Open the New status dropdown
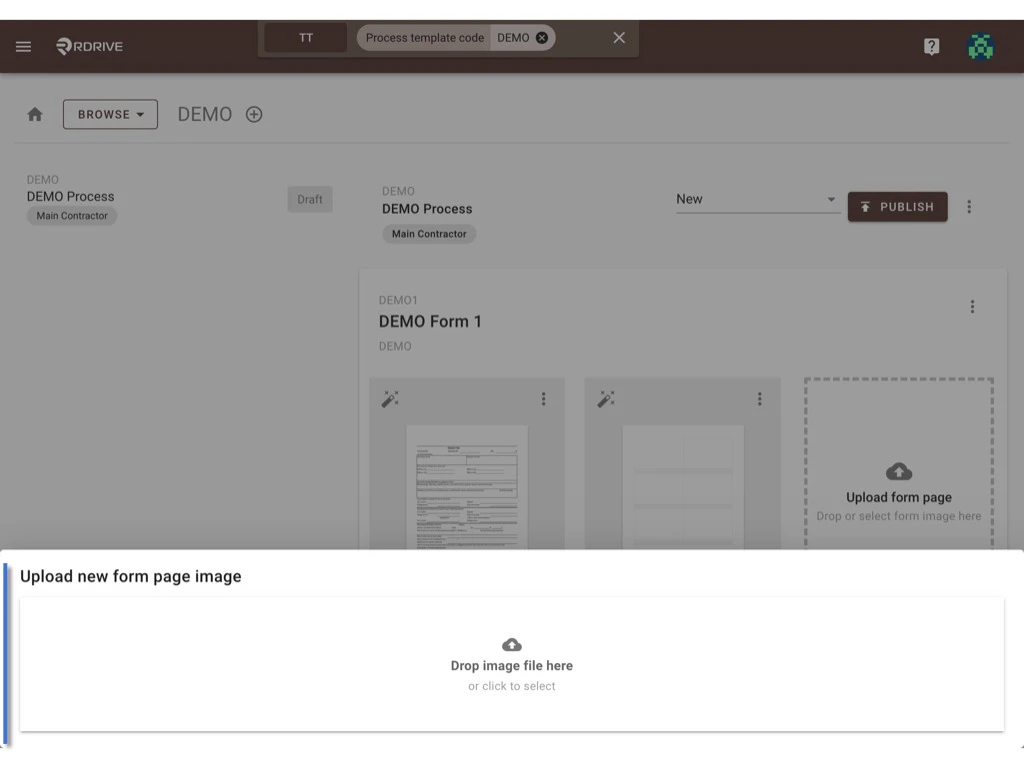This screenshot has height=768, width=1024. click(757, 199)
